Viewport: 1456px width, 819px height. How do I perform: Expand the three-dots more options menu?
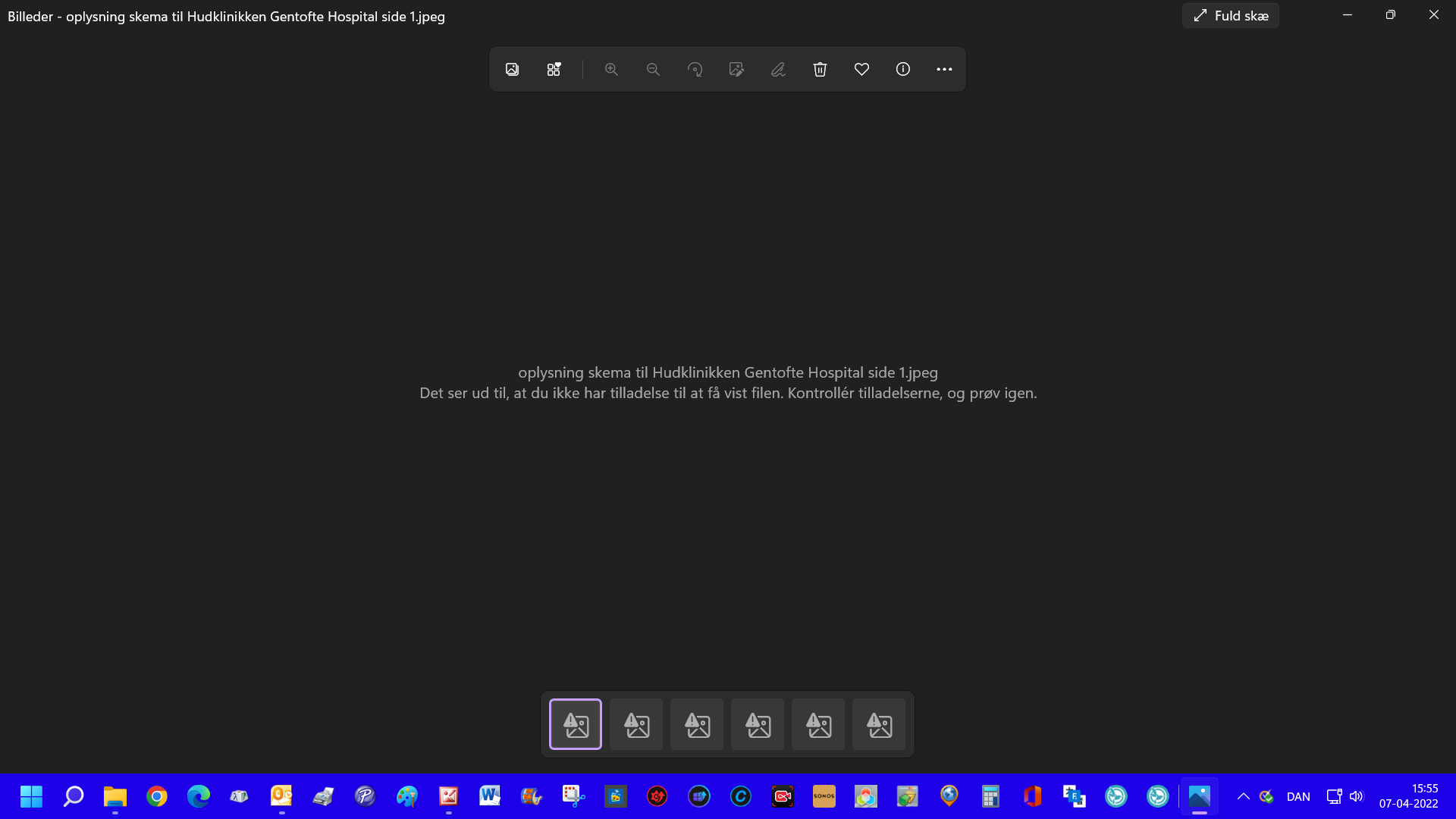944,69
